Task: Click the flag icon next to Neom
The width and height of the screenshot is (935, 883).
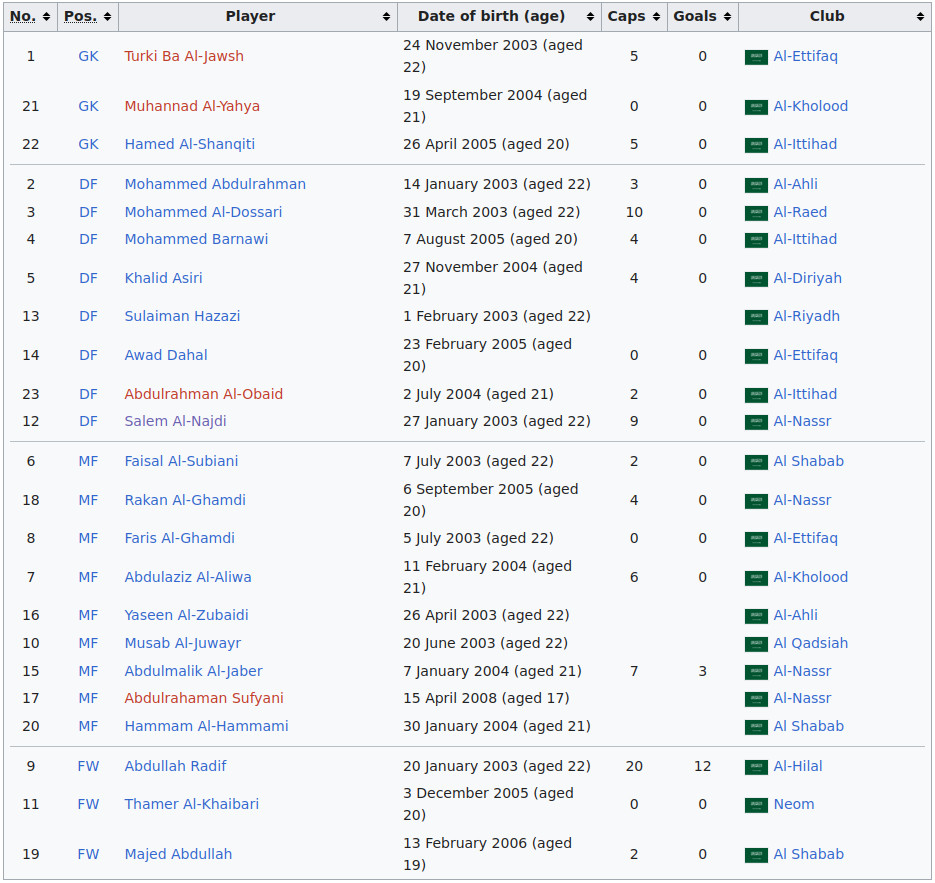Action: [756, 805]
